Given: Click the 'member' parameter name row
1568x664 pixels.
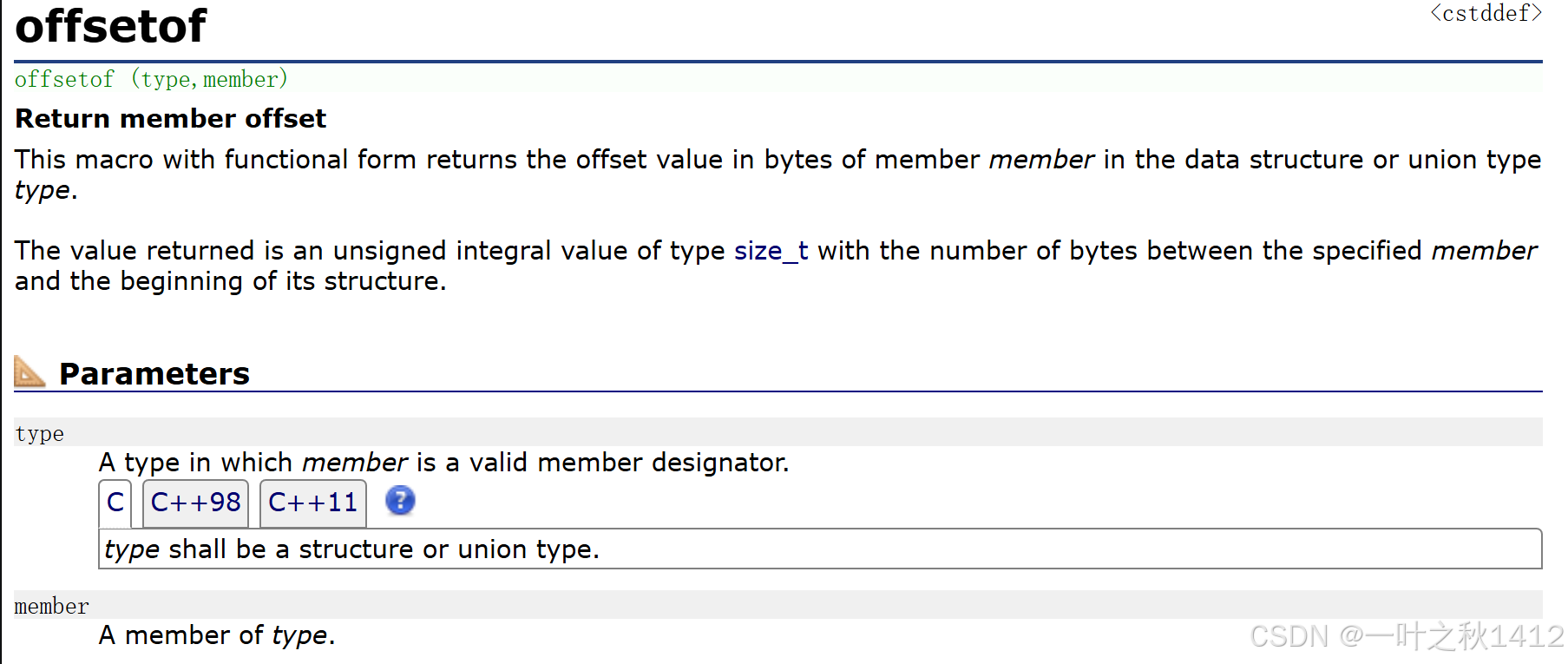Looking at the screenshot, I should point(52,606).
